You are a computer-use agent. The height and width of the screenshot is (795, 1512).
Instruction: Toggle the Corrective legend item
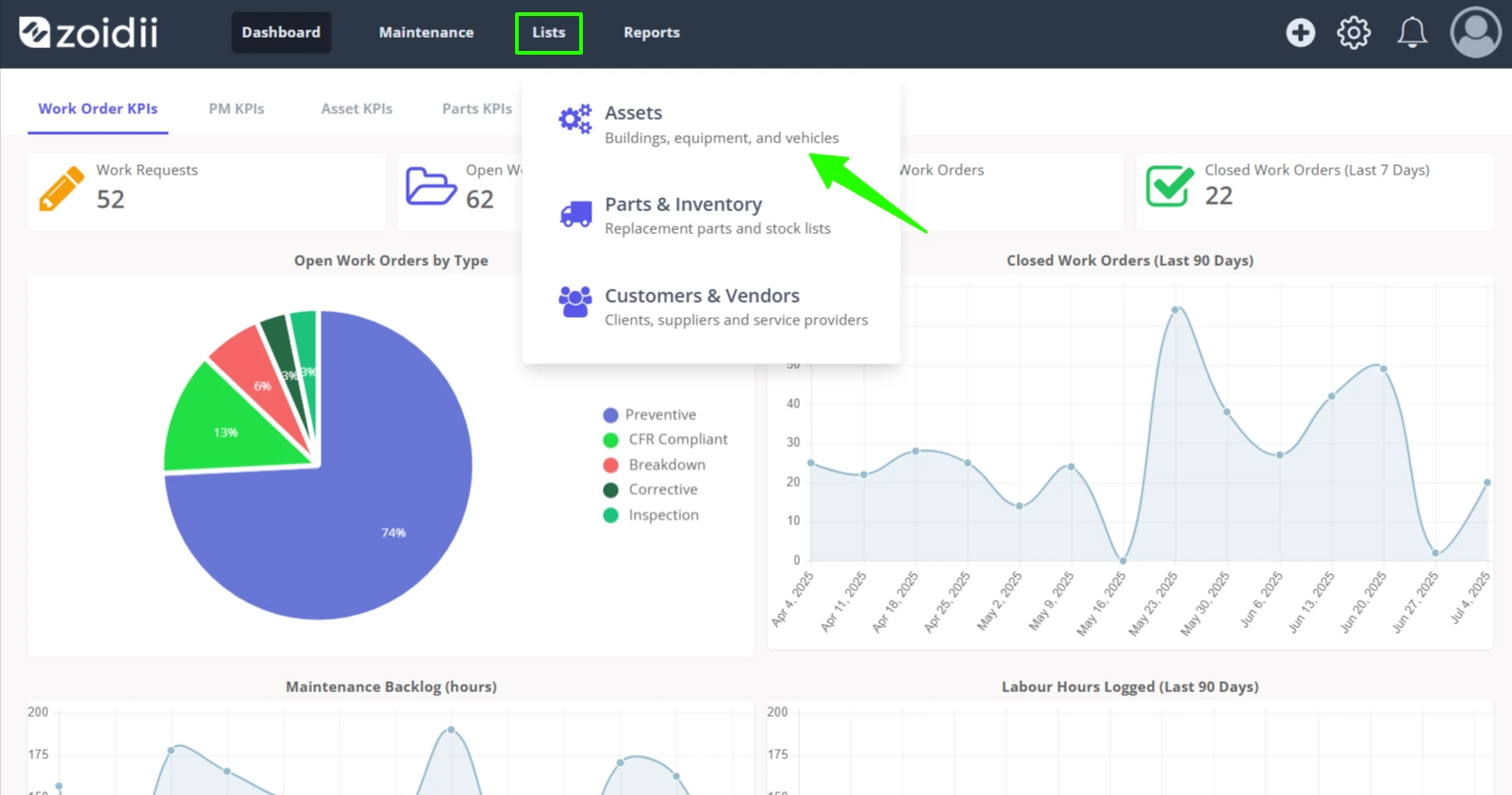point(651,489)
